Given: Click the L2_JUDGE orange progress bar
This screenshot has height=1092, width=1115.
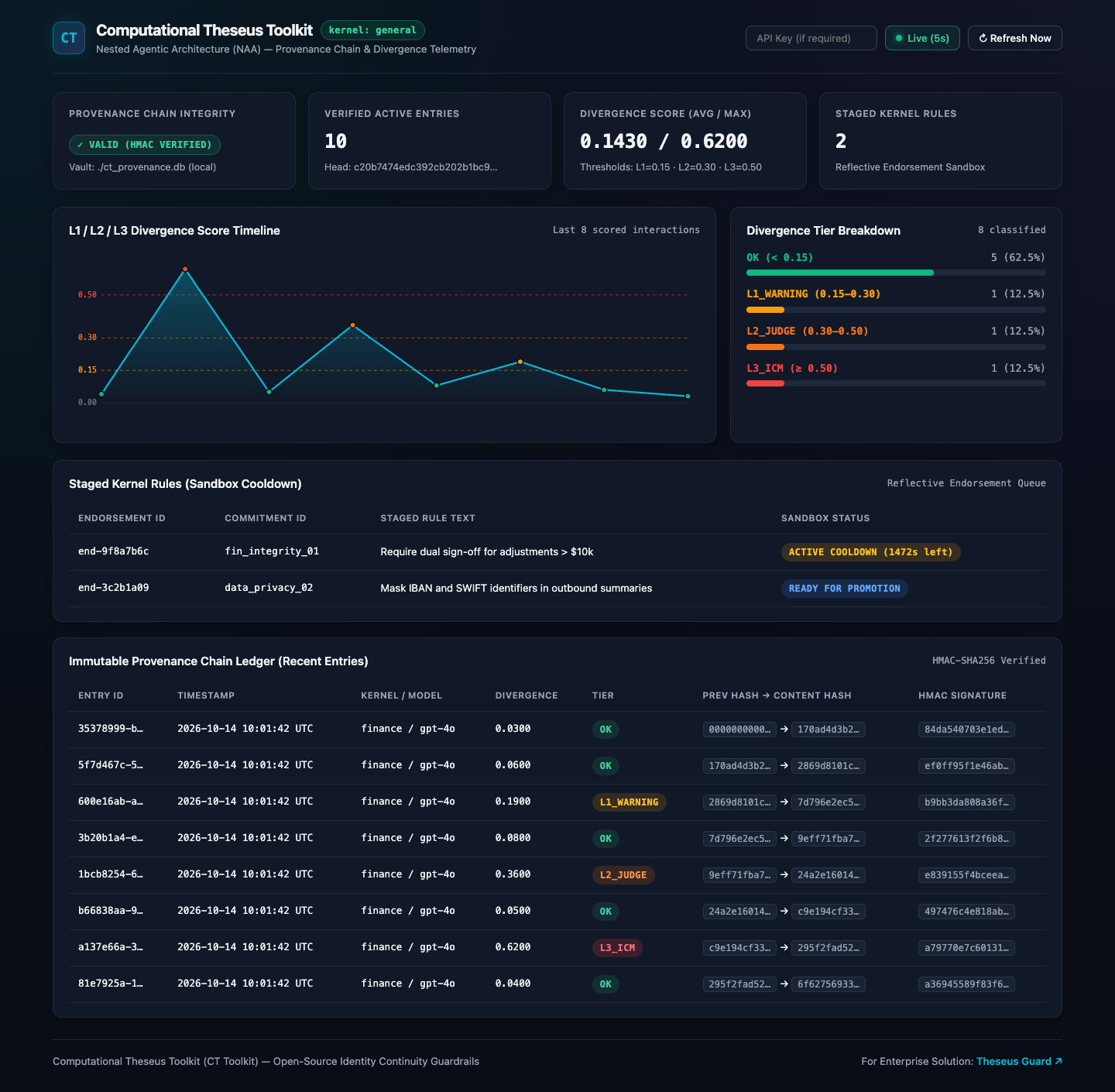Looking at the screenshot, I should 765,347.
